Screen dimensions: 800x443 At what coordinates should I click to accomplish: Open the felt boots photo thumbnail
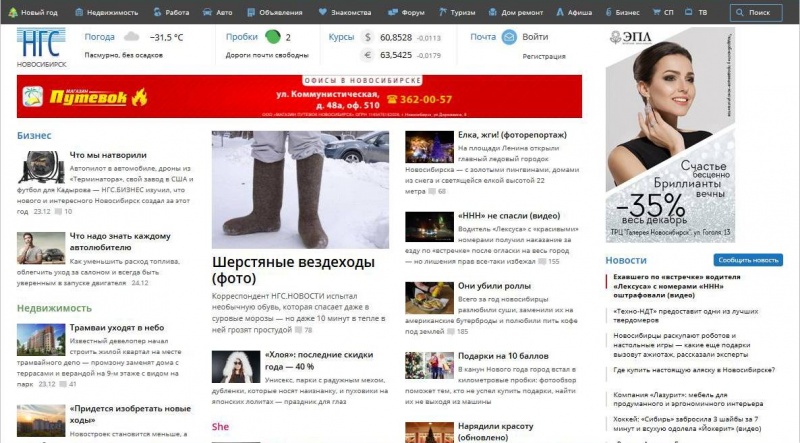300,190
